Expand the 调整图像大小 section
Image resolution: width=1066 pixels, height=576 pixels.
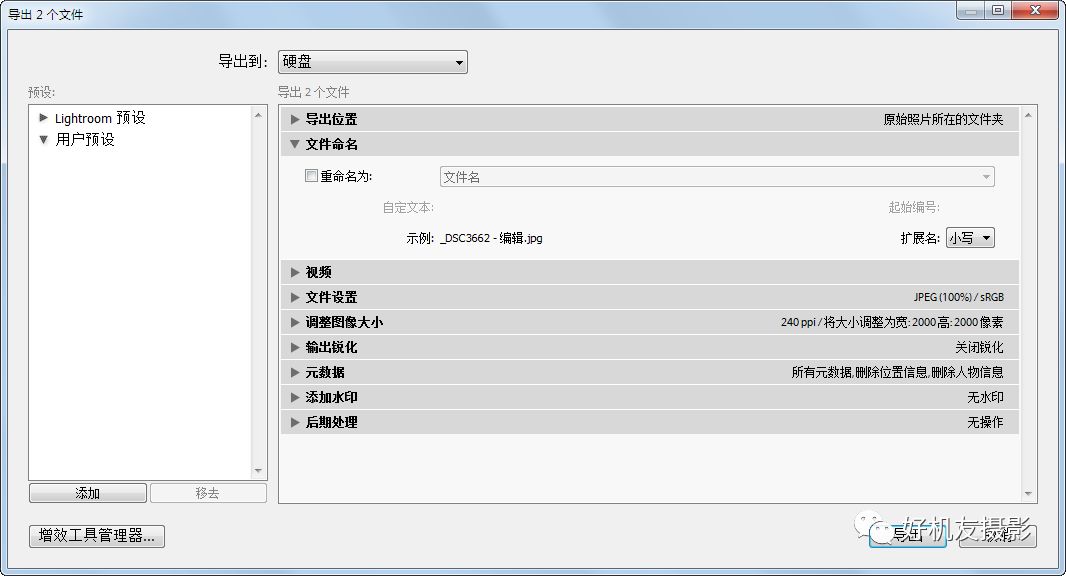(294, 321)
